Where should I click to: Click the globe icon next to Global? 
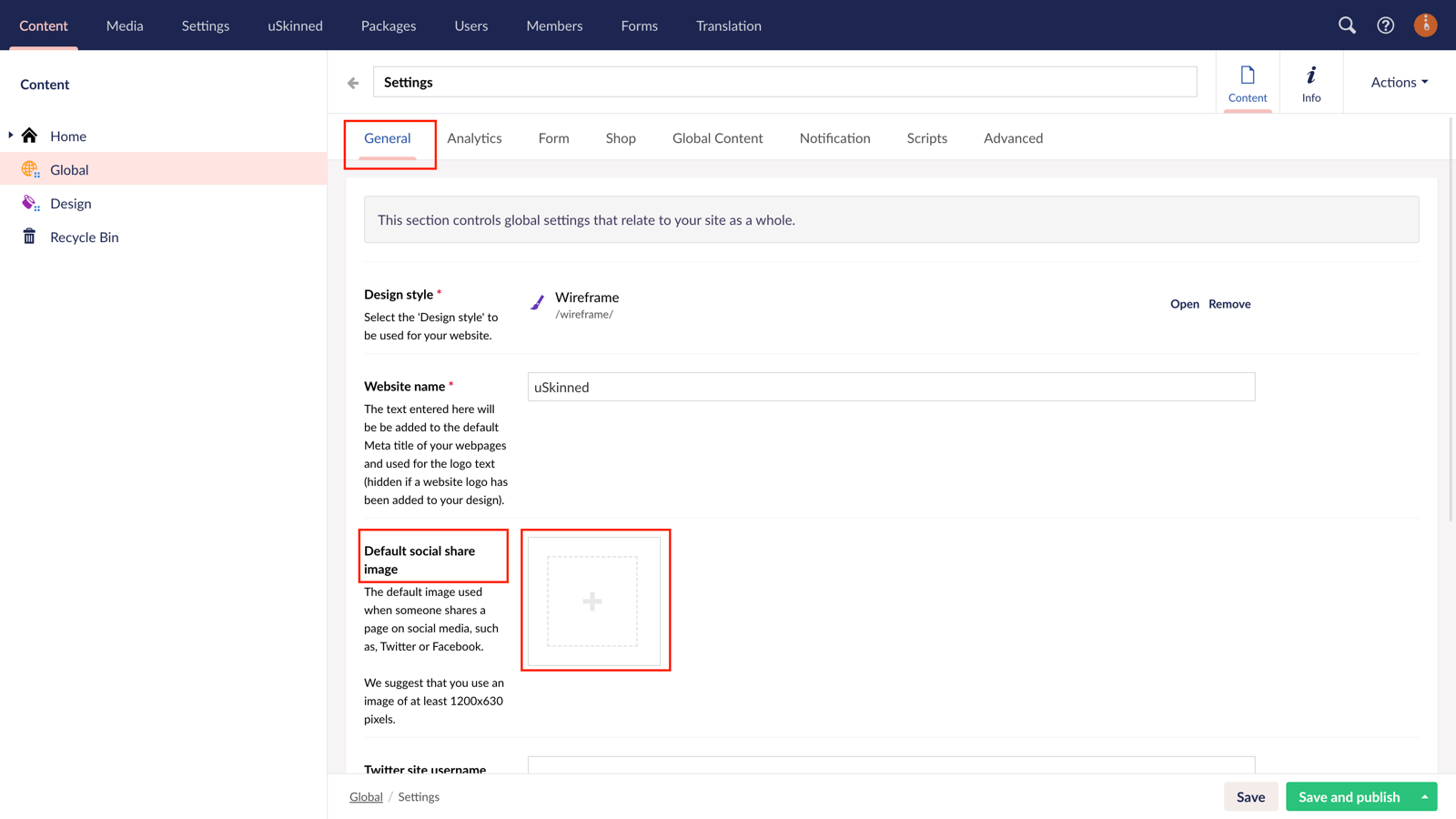pos(30,169)
